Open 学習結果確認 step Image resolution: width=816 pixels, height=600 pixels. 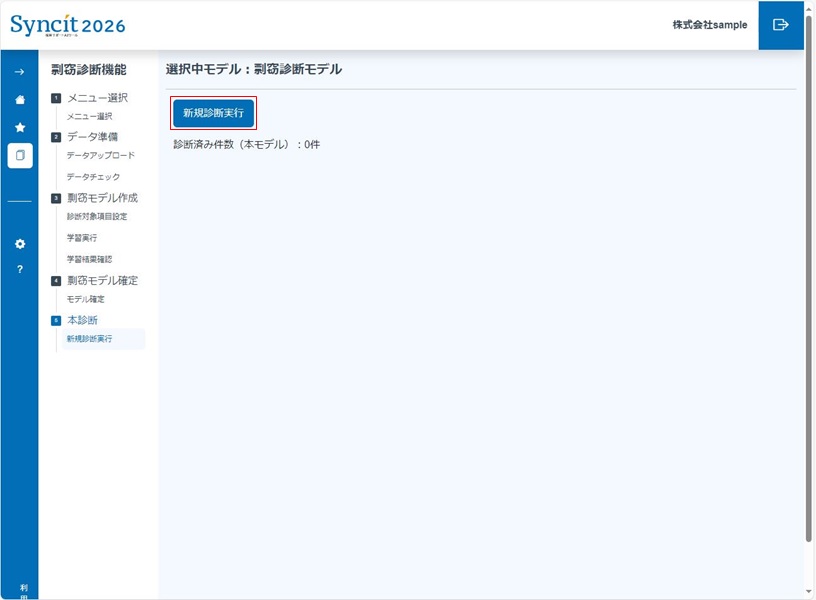pos(89,259)
